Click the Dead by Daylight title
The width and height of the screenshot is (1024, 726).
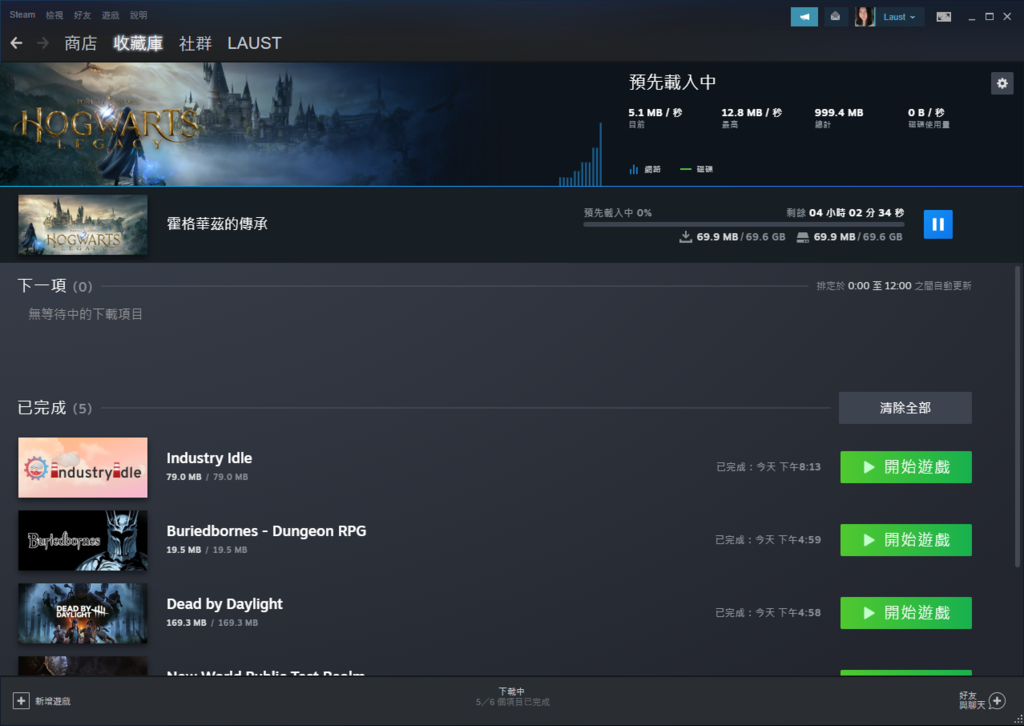tap(225, 604)
